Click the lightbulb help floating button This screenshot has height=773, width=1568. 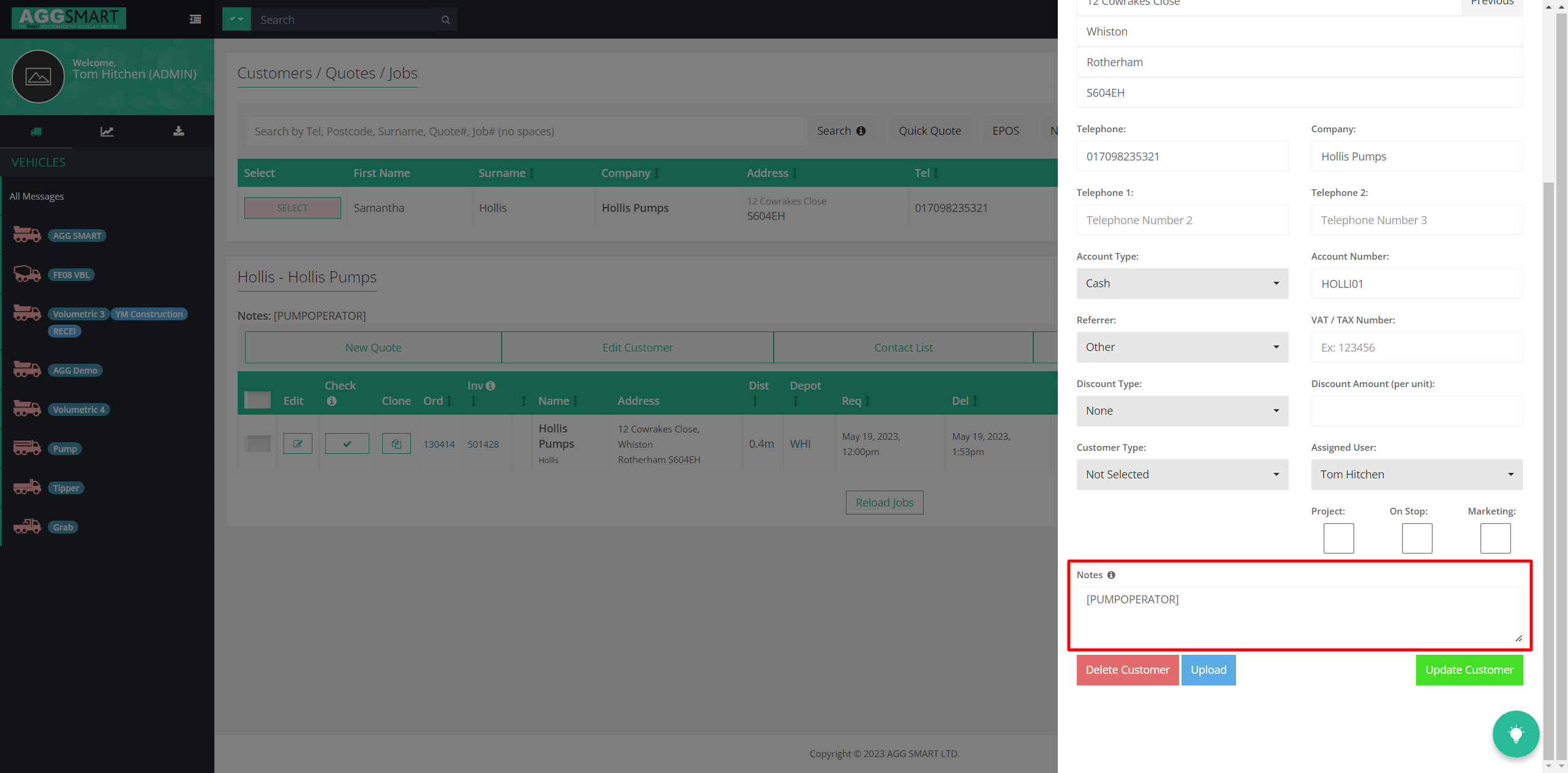[1516, 734]
